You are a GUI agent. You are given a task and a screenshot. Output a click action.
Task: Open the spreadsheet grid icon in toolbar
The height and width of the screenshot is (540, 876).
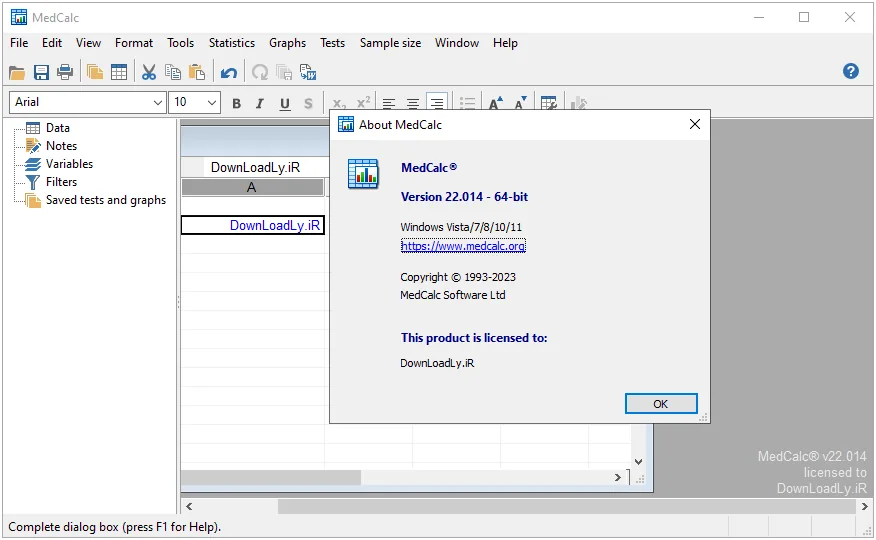[119, 72]
